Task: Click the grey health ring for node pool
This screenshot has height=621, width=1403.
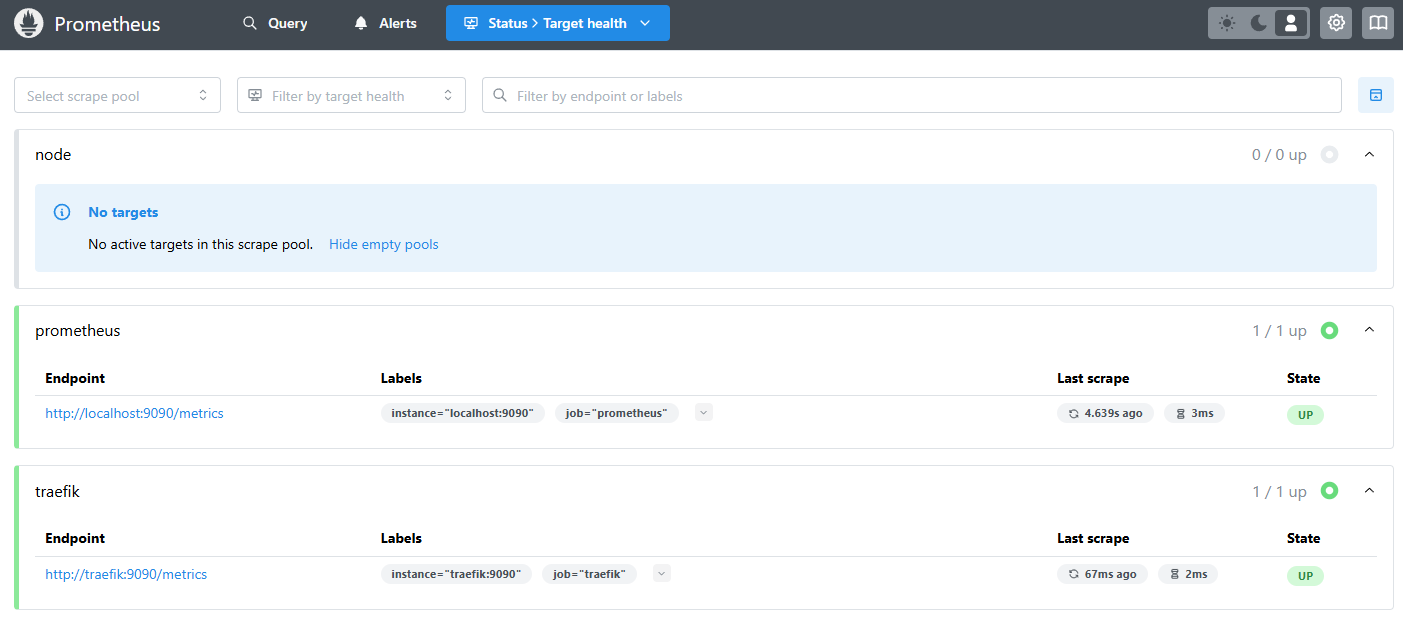Action: pyautogui.click(x=1329, y=155)
